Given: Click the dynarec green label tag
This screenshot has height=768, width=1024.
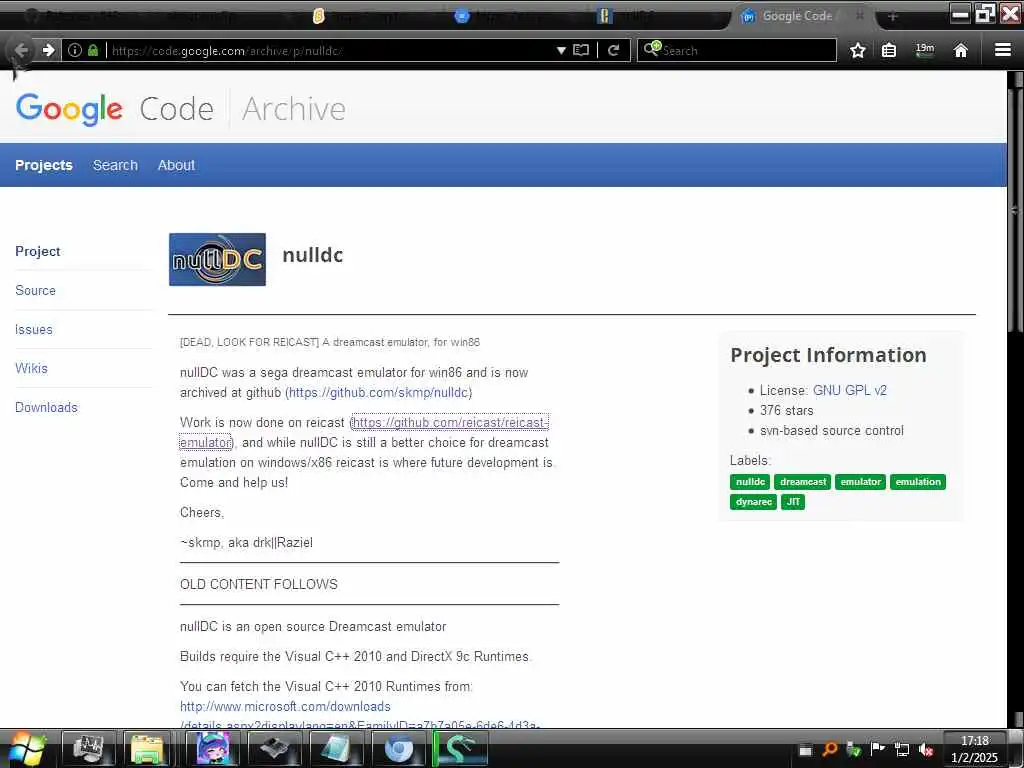Looking at the screenshot, I should 753,502.
